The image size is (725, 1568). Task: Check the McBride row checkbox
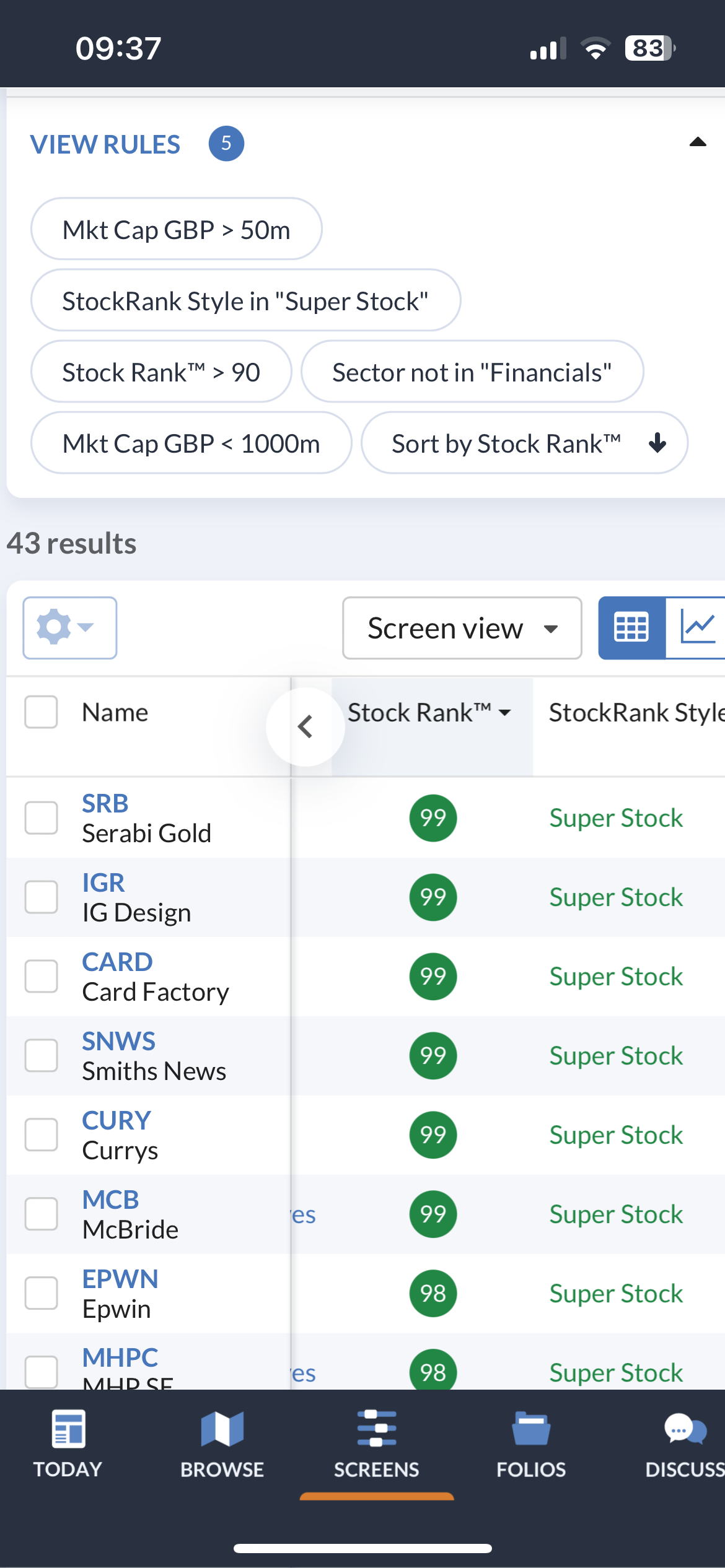coord(41,1214)
